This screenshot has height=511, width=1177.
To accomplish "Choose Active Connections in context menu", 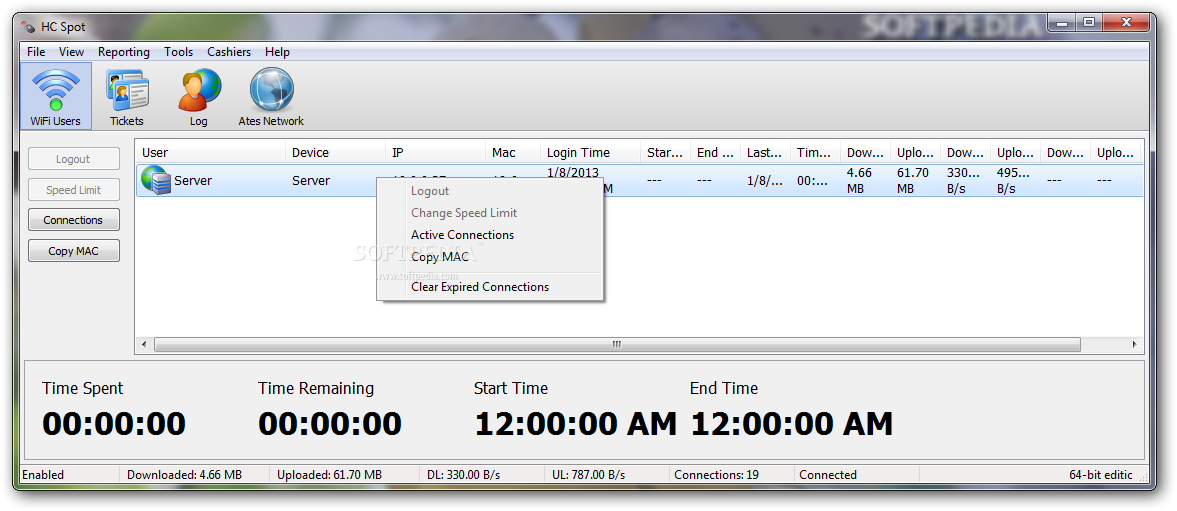I will tap(489, 235).
